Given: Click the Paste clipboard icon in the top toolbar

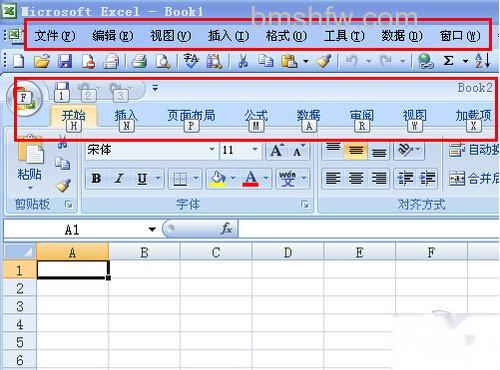Looking at the screenshot, I should tap(289, 61).
